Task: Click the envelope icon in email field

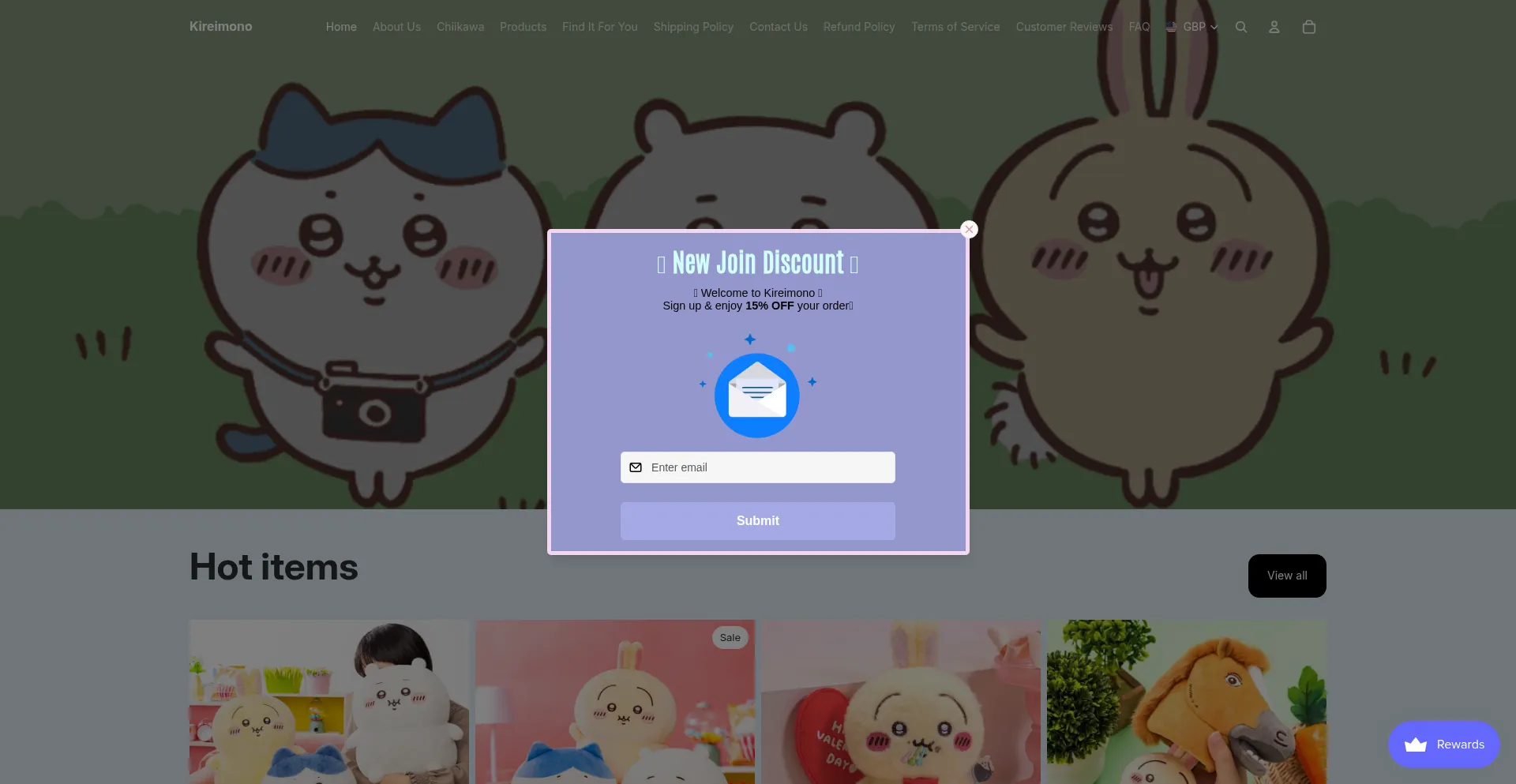Action: 636,467
